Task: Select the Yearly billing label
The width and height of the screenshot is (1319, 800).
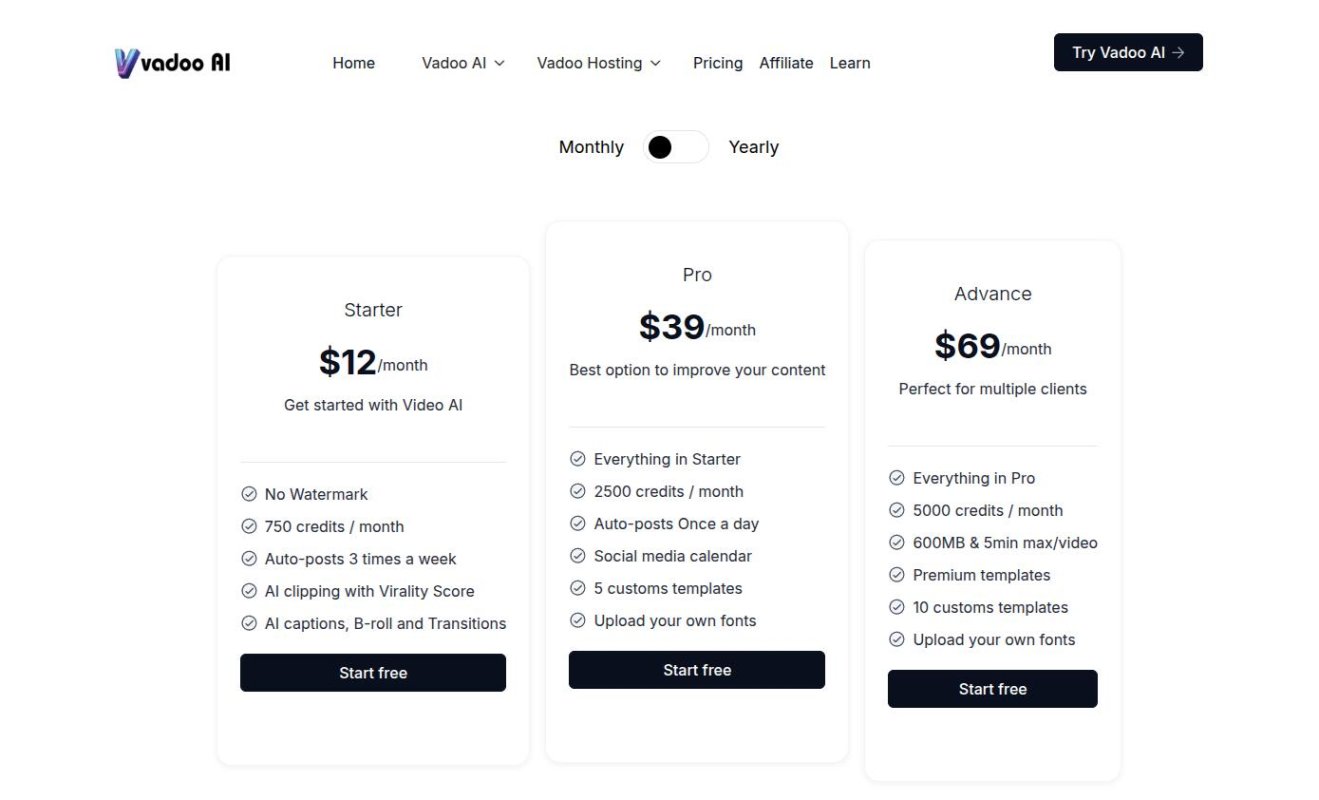Action: click(x=753, y=147)
